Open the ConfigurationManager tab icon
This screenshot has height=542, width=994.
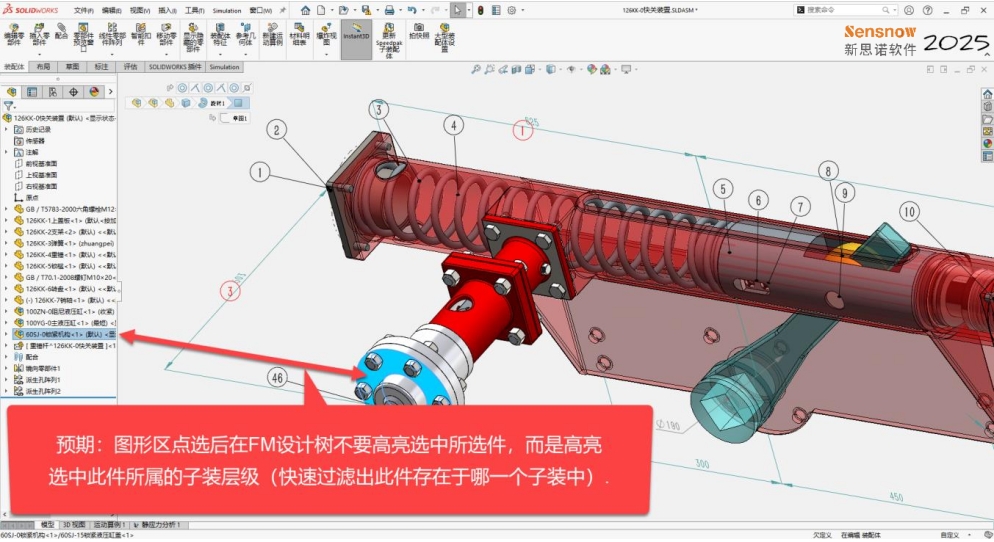click(x=53, y=91)
